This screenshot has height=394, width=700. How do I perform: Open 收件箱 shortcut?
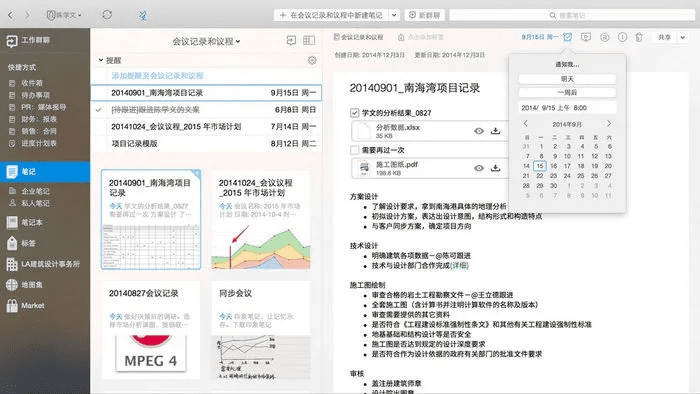coord(26,83)
